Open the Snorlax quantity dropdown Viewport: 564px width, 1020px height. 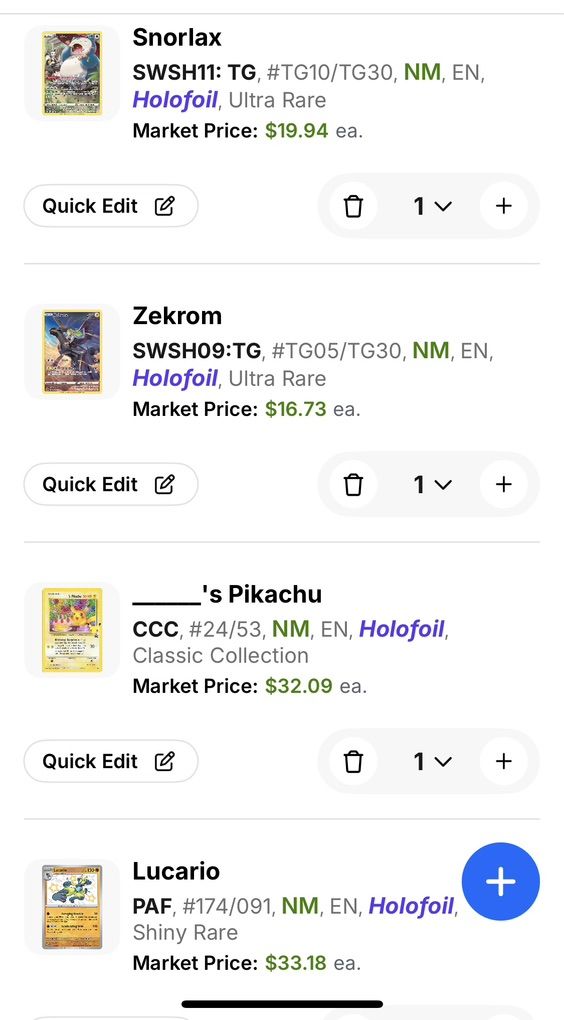[432, 206]
